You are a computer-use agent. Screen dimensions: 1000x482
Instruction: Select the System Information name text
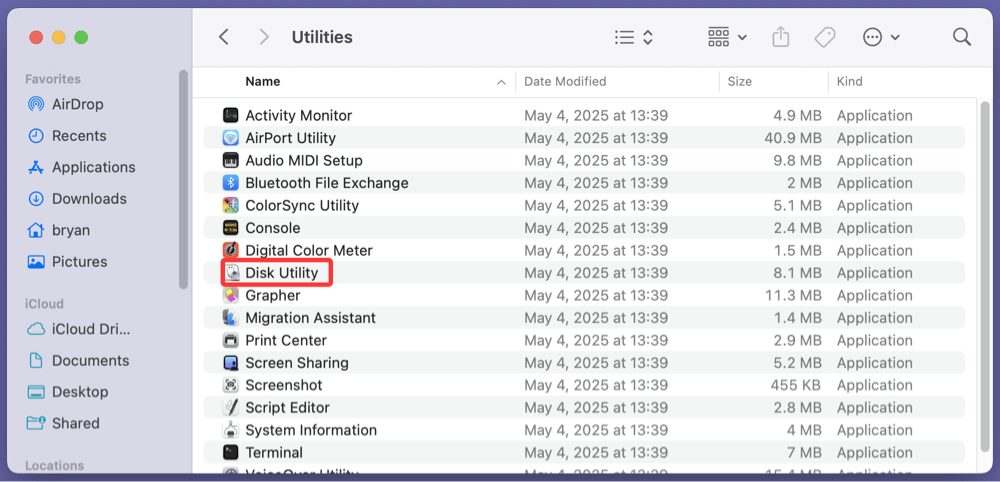(311, 430)
